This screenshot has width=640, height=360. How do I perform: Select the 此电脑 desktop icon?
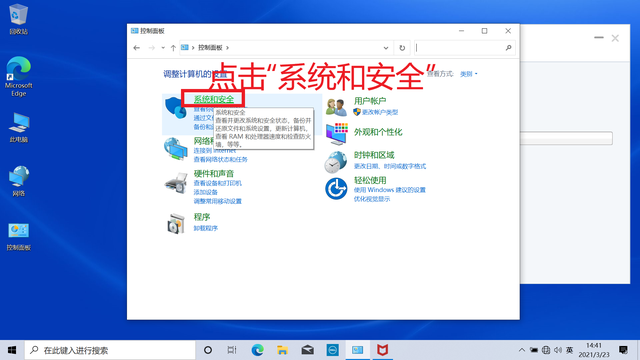18,127
